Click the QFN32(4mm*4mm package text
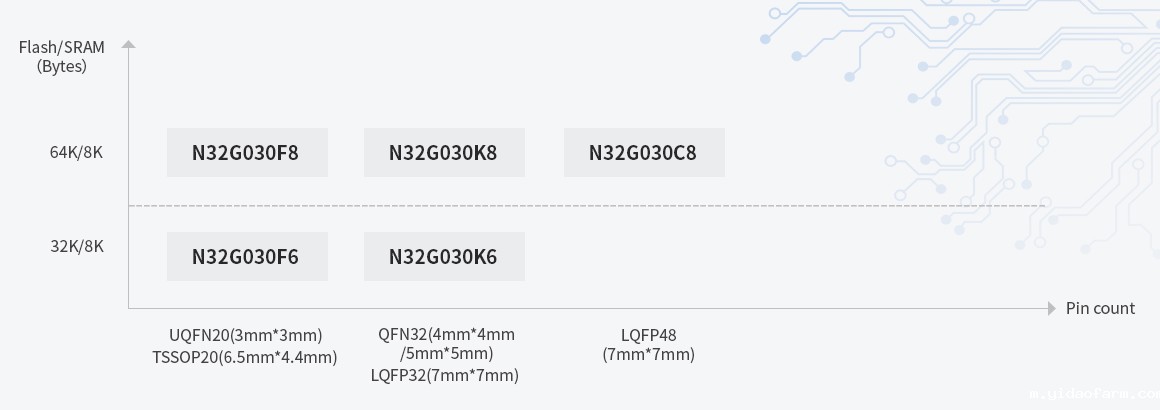The height and width of the screenshot is (410, 1160). tap(446, 334)
